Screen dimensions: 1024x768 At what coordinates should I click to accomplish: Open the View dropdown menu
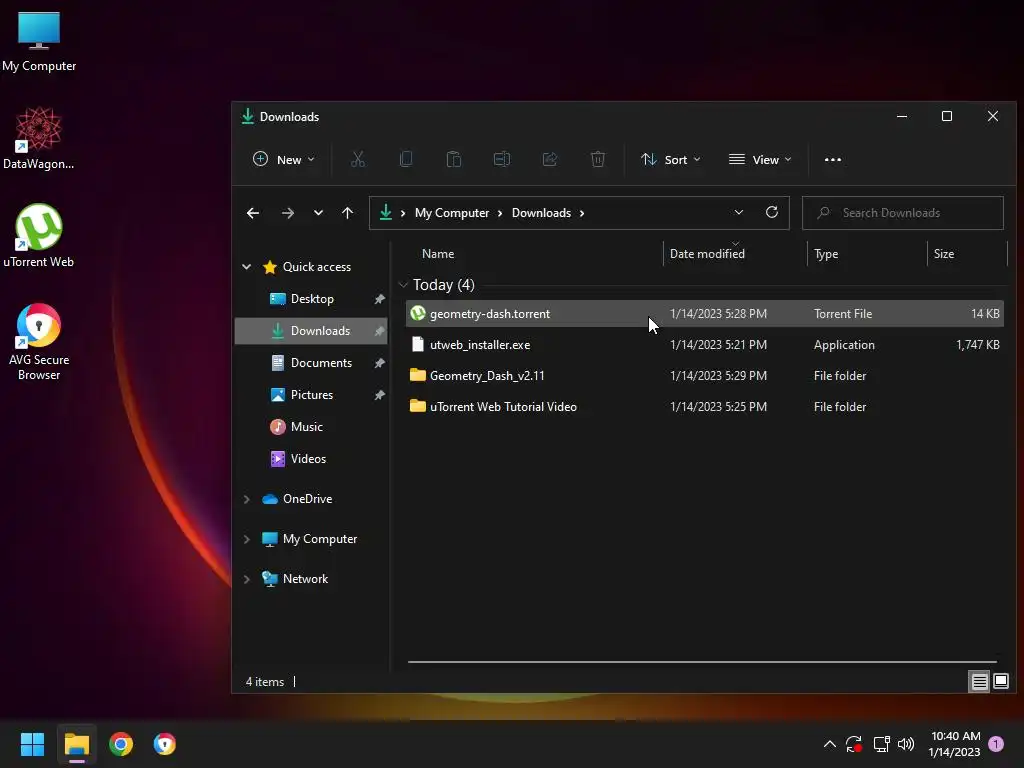[760, 159]
